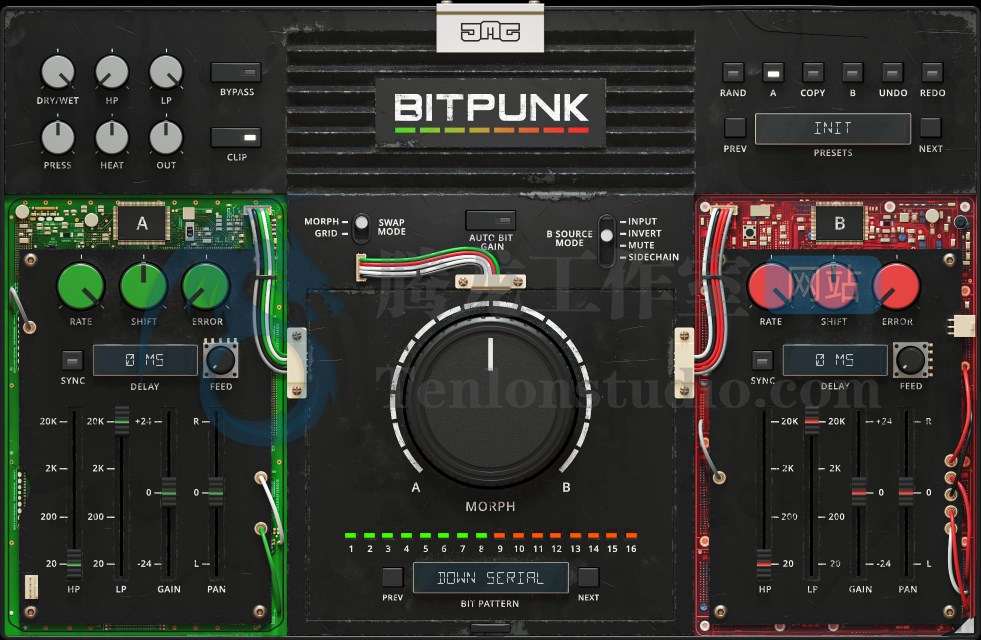The height and width of the screenshot is (640, 981).
Task: Click the large MORPH dial
Action: pyautogui.click(x=490, y=399)
